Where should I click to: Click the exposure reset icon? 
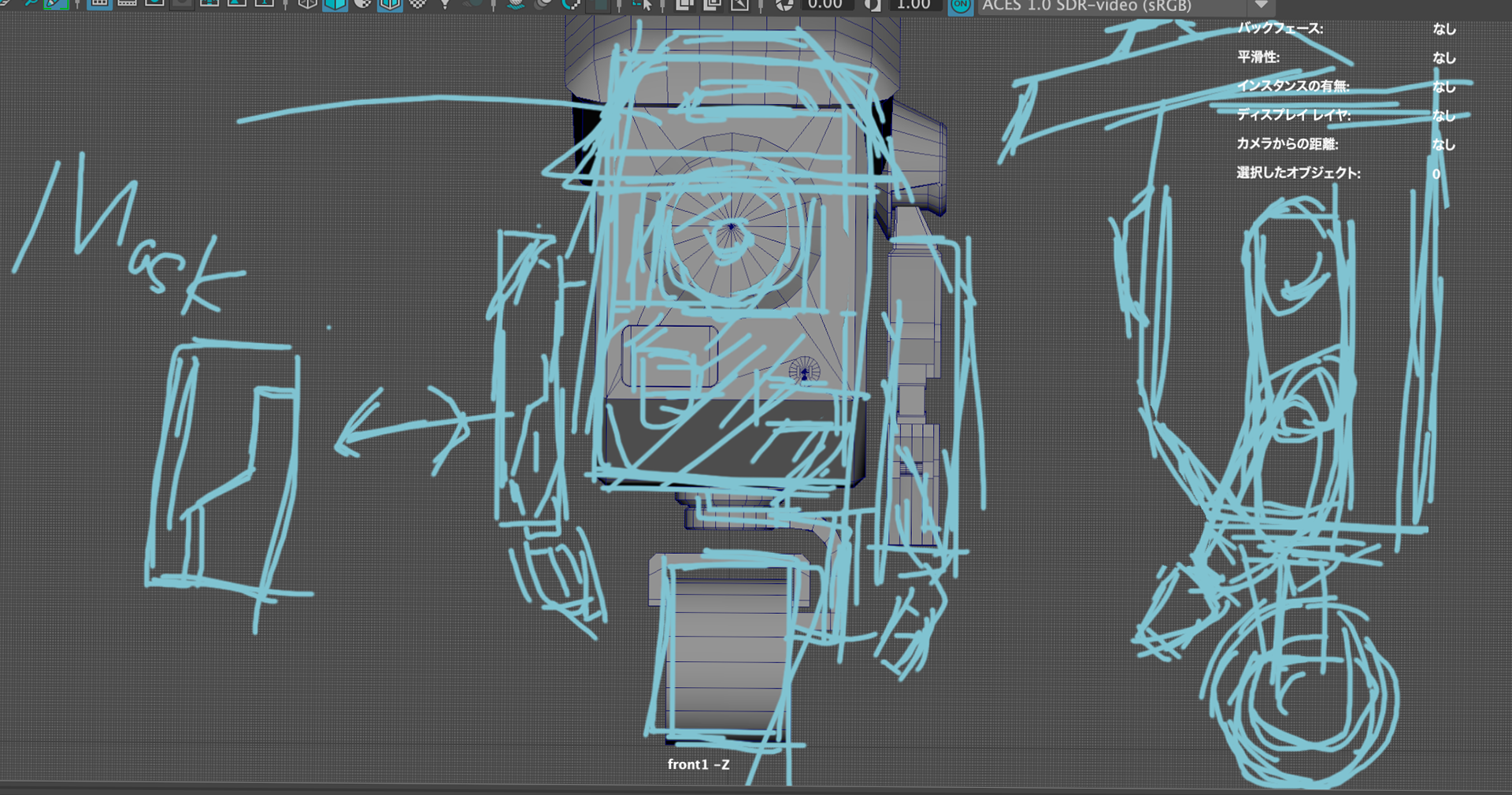click(x=784, y=4)
